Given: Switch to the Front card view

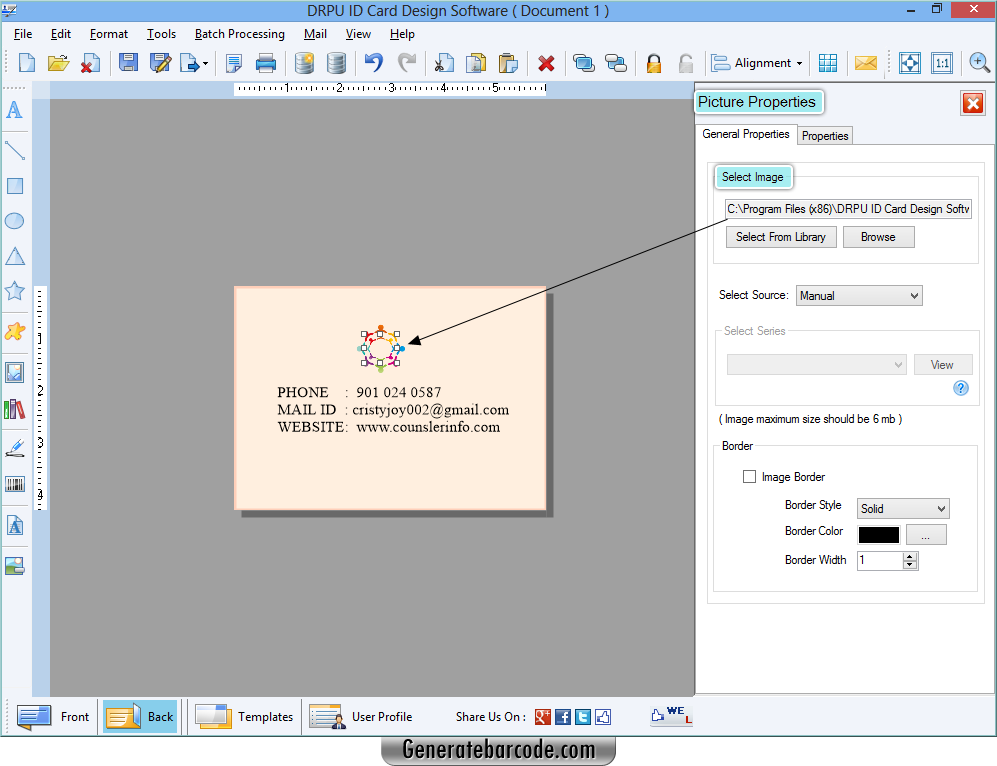Looking at the screenshot, I should pos(52,716).
